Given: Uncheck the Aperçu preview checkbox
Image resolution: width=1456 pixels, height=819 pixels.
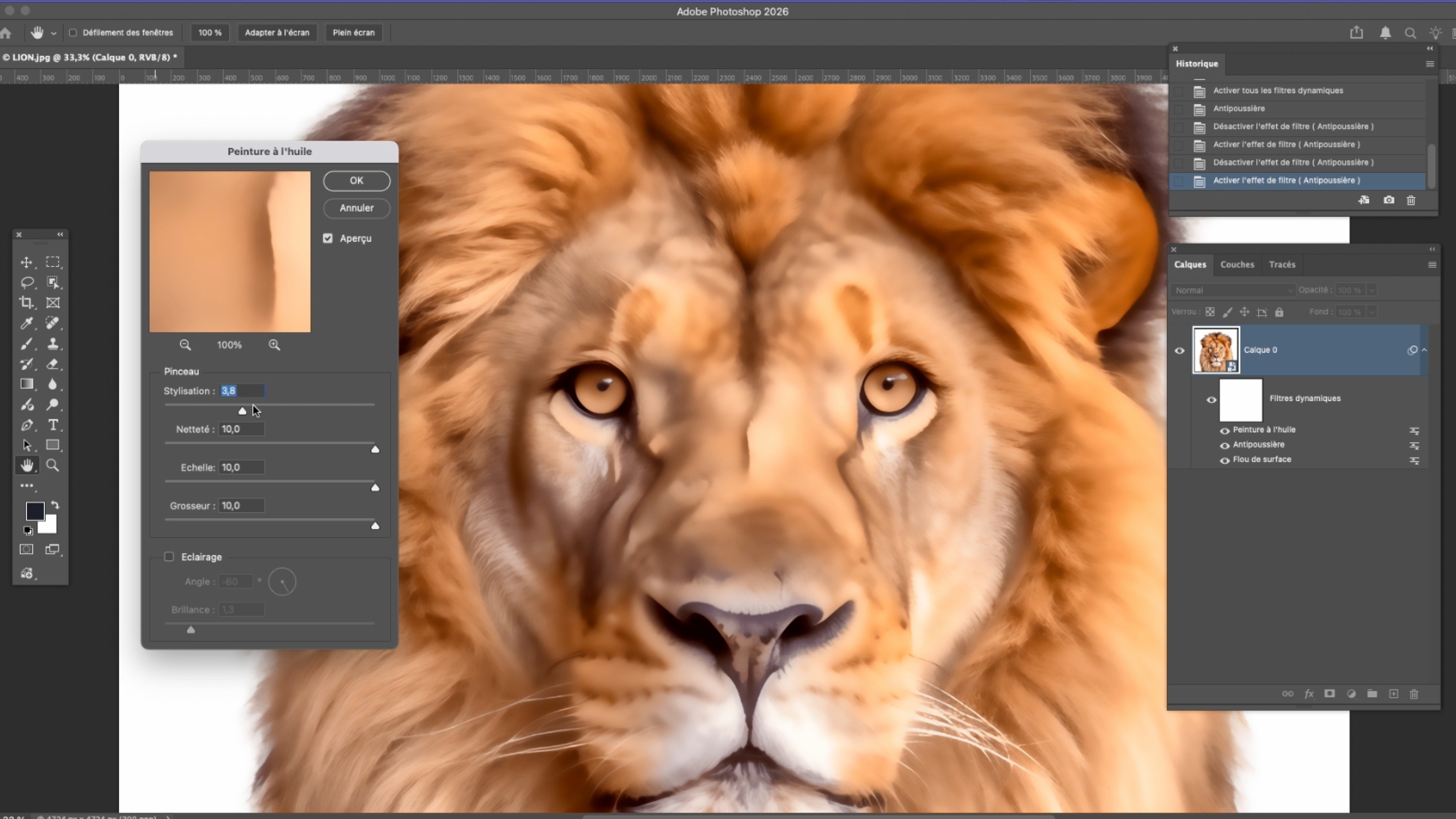Looking at the screenshot, I should point(328,238).
